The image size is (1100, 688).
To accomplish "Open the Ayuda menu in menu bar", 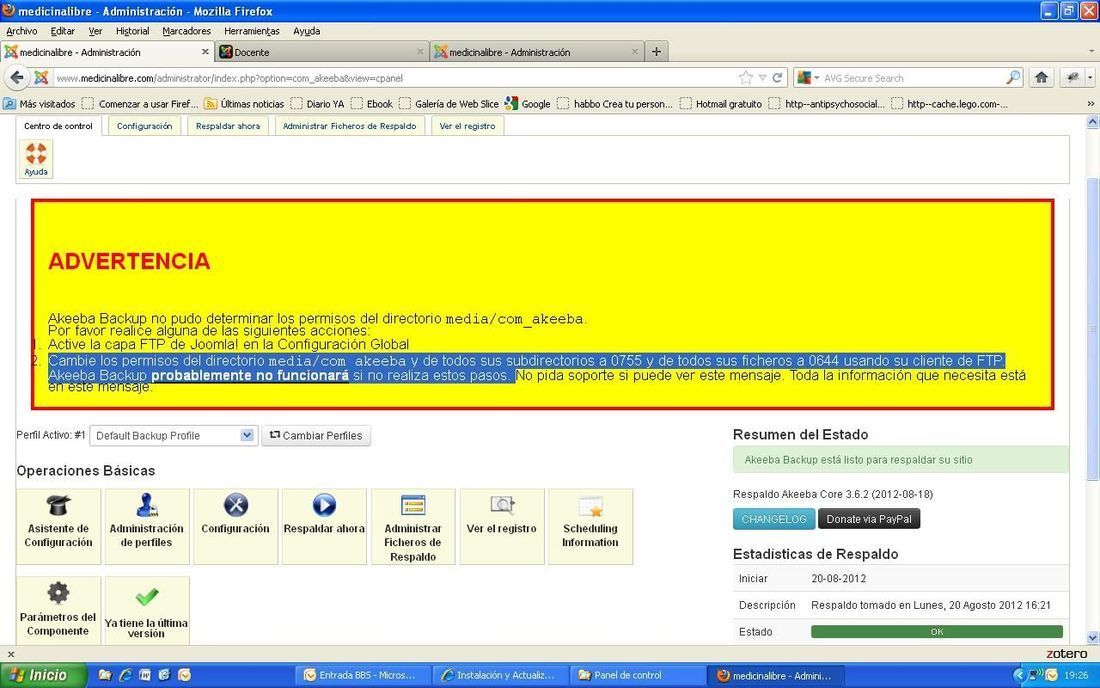I will (x=307, y=31).
